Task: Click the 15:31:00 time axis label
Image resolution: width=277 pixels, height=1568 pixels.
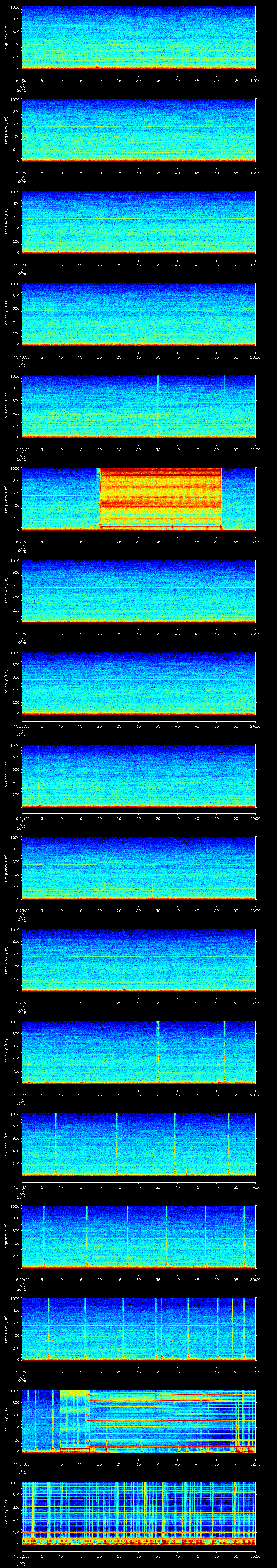Action: click(x=21, y=1464)
